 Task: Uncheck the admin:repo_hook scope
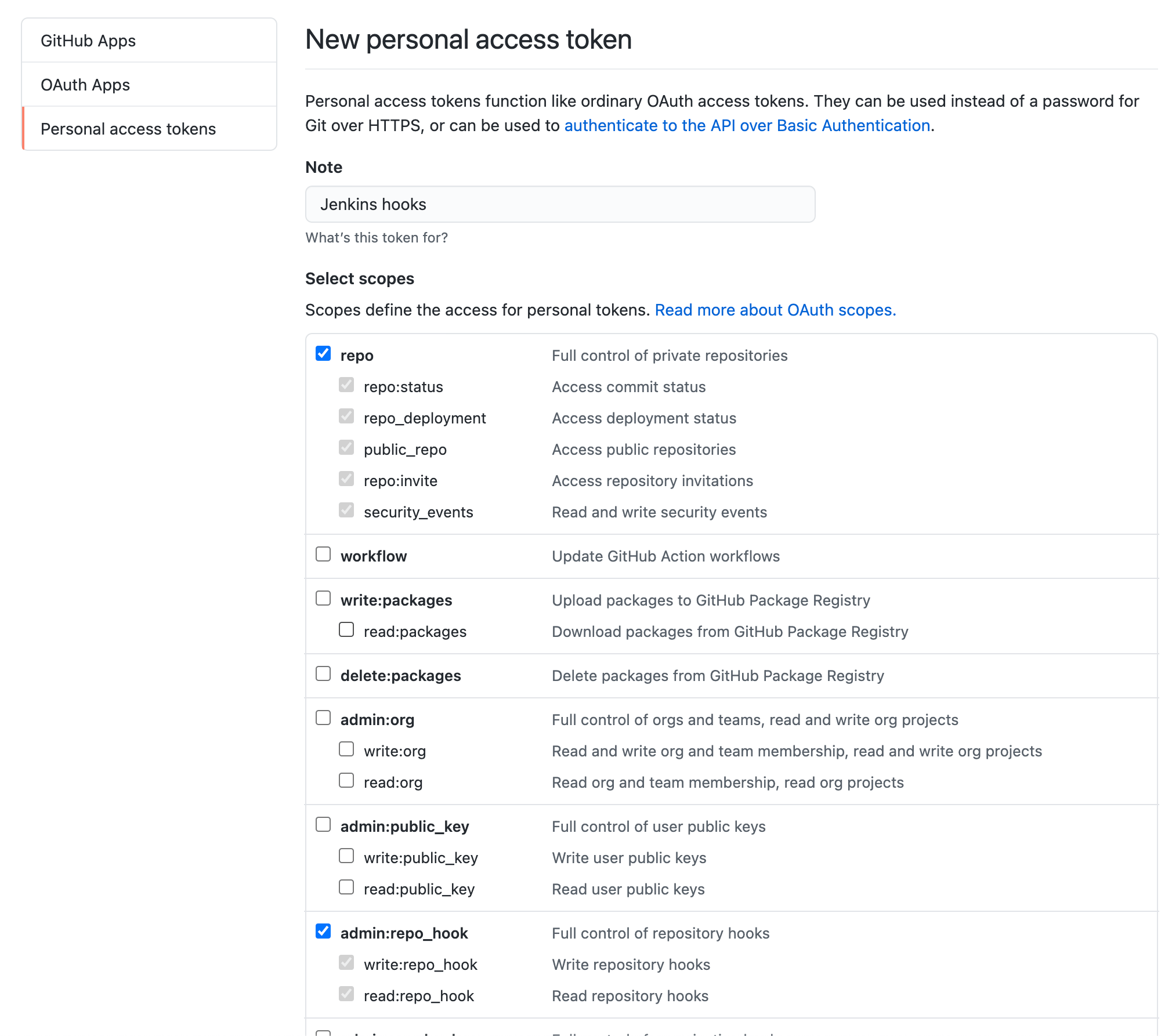(323, 932)
